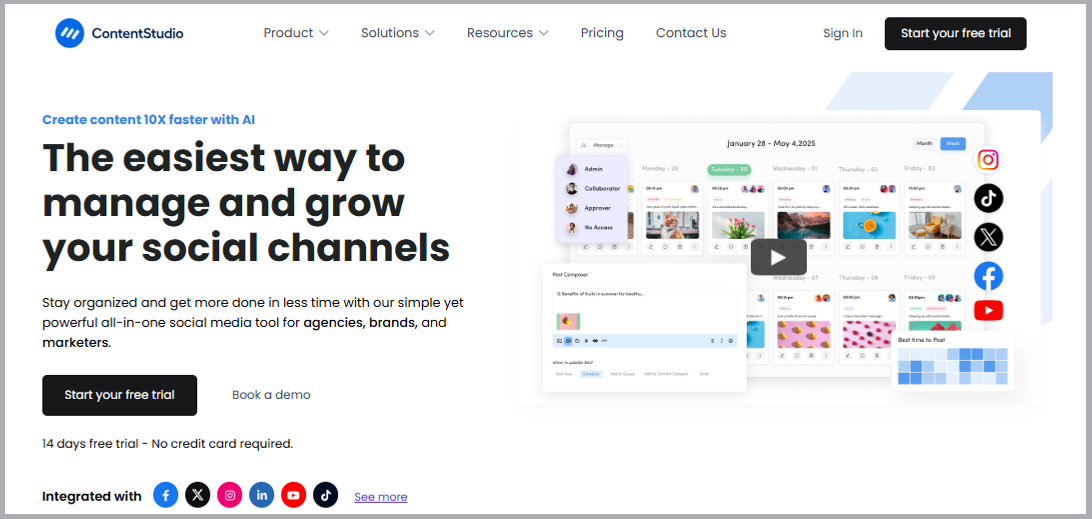Click the TikTok icon in Integrated with row
This screenshot has height=519, width=1092.
pyautogui.click(x=325, y=495)
